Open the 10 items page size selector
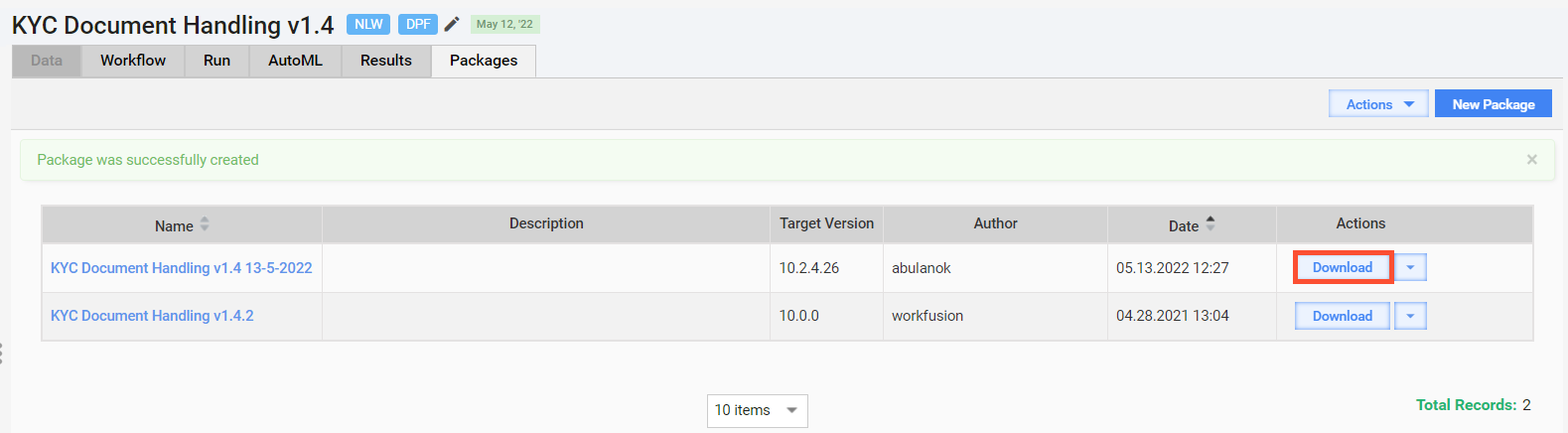Image resolution: width=1568 pixels, height=433 pixels. [x=757, y=410]
